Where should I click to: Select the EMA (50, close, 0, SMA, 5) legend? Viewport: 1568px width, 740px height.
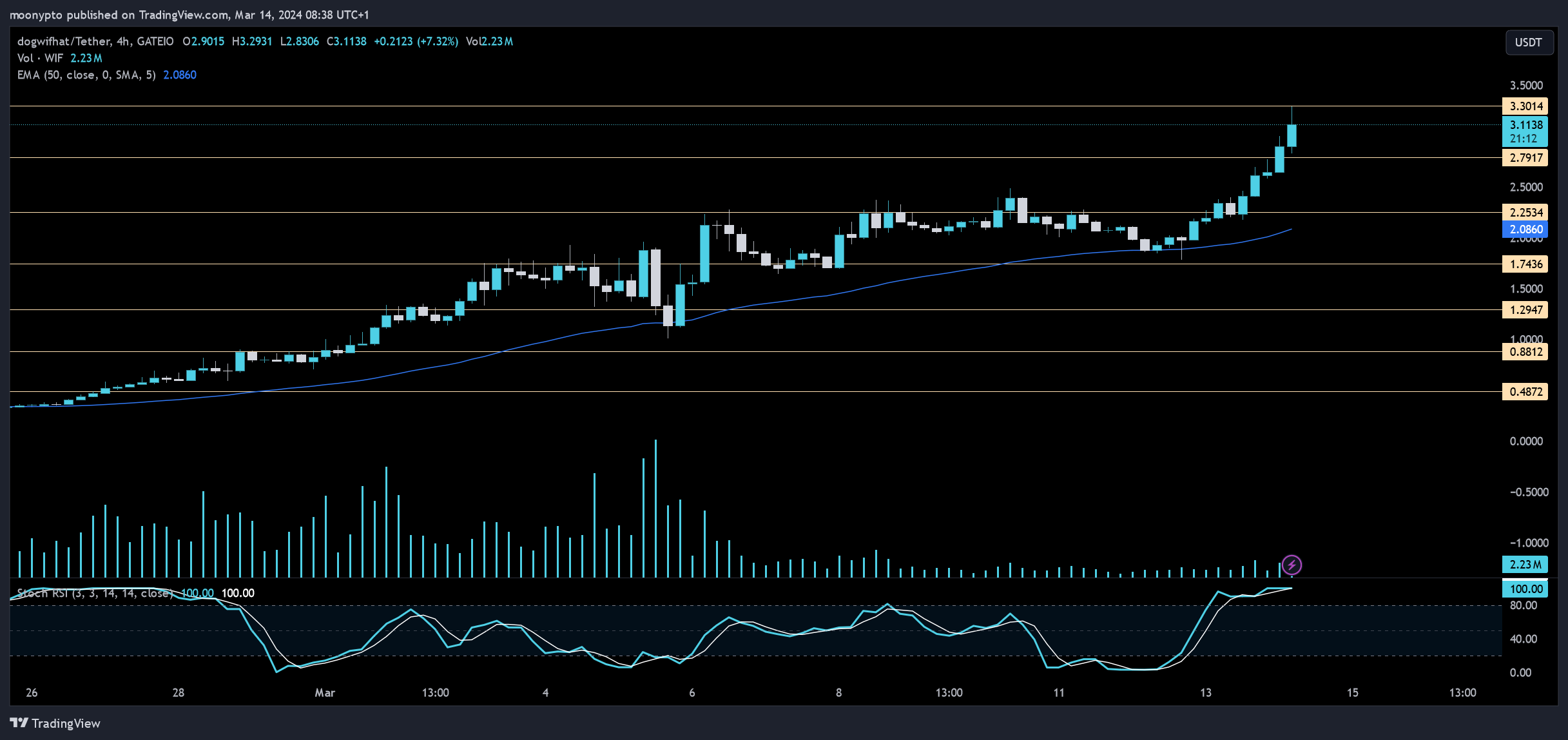(x=86, y=75)
